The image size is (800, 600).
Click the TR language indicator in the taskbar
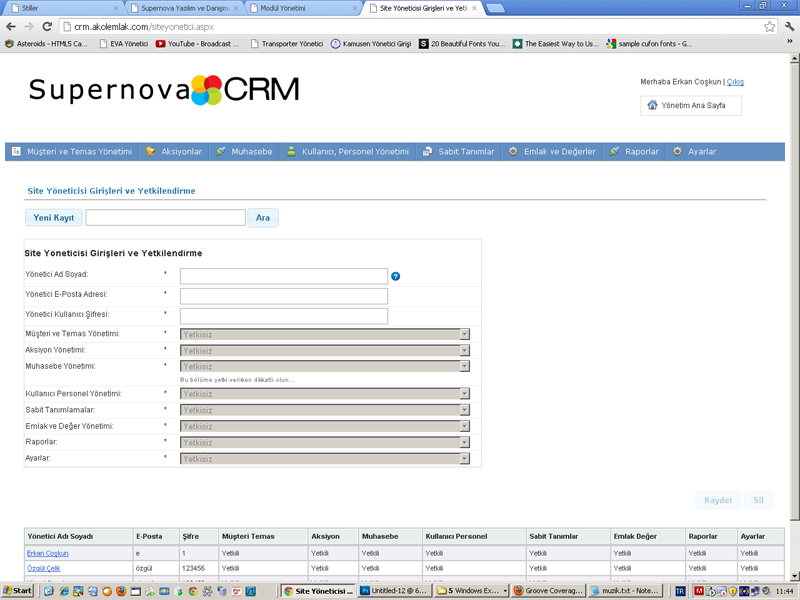click(x=680, y=591)
